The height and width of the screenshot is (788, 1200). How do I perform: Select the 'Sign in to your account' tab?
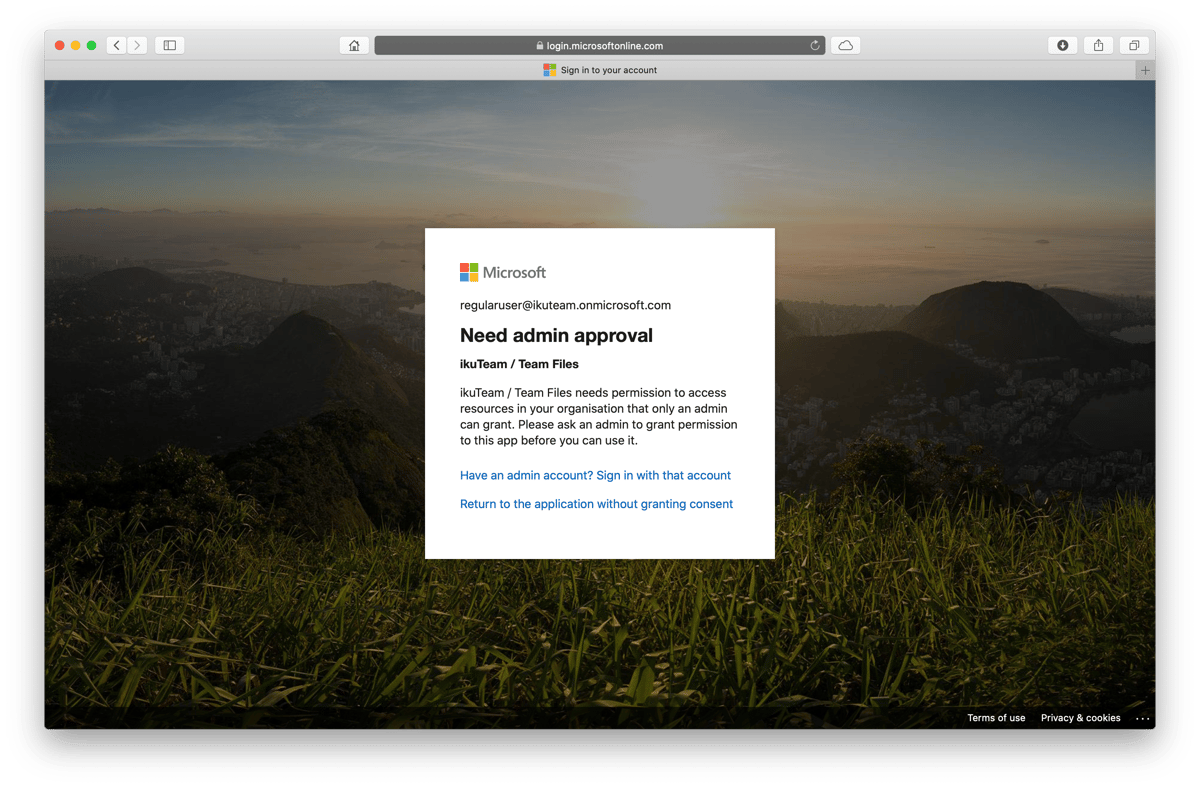[600, 70]
